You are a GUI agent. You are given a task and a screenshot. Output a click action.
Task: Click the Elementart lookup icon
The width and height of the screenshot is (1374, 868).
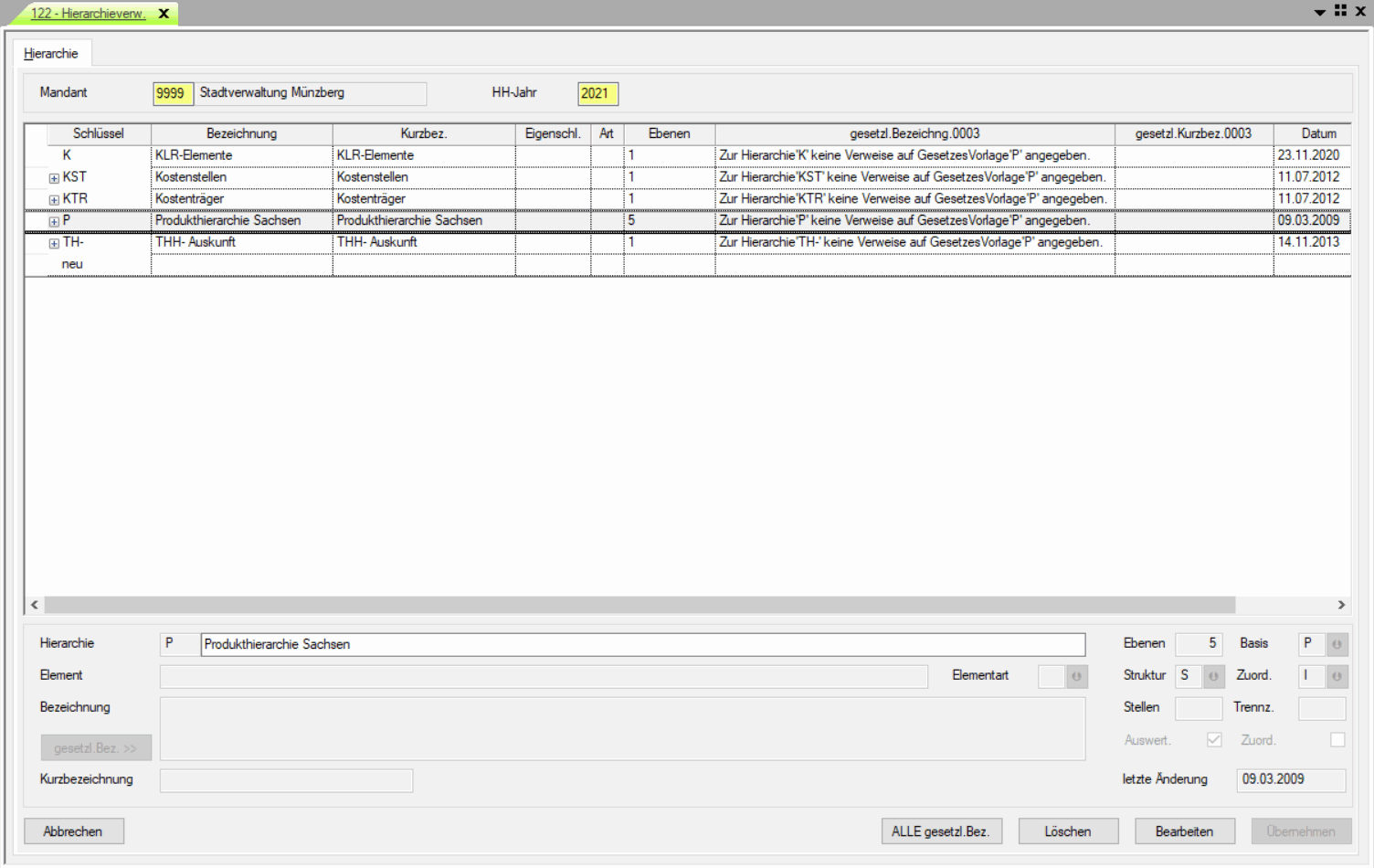click(1076, 676)
